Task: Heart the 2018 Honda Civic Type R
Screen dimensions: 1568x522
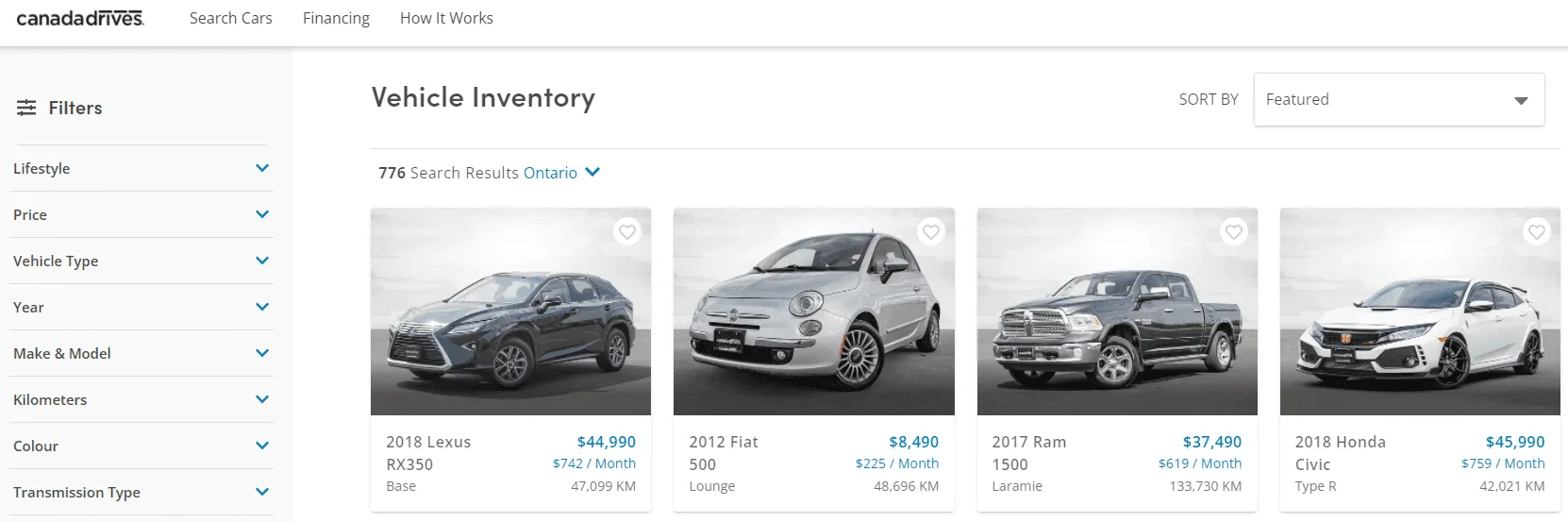Action: [x=1537, y=232]
